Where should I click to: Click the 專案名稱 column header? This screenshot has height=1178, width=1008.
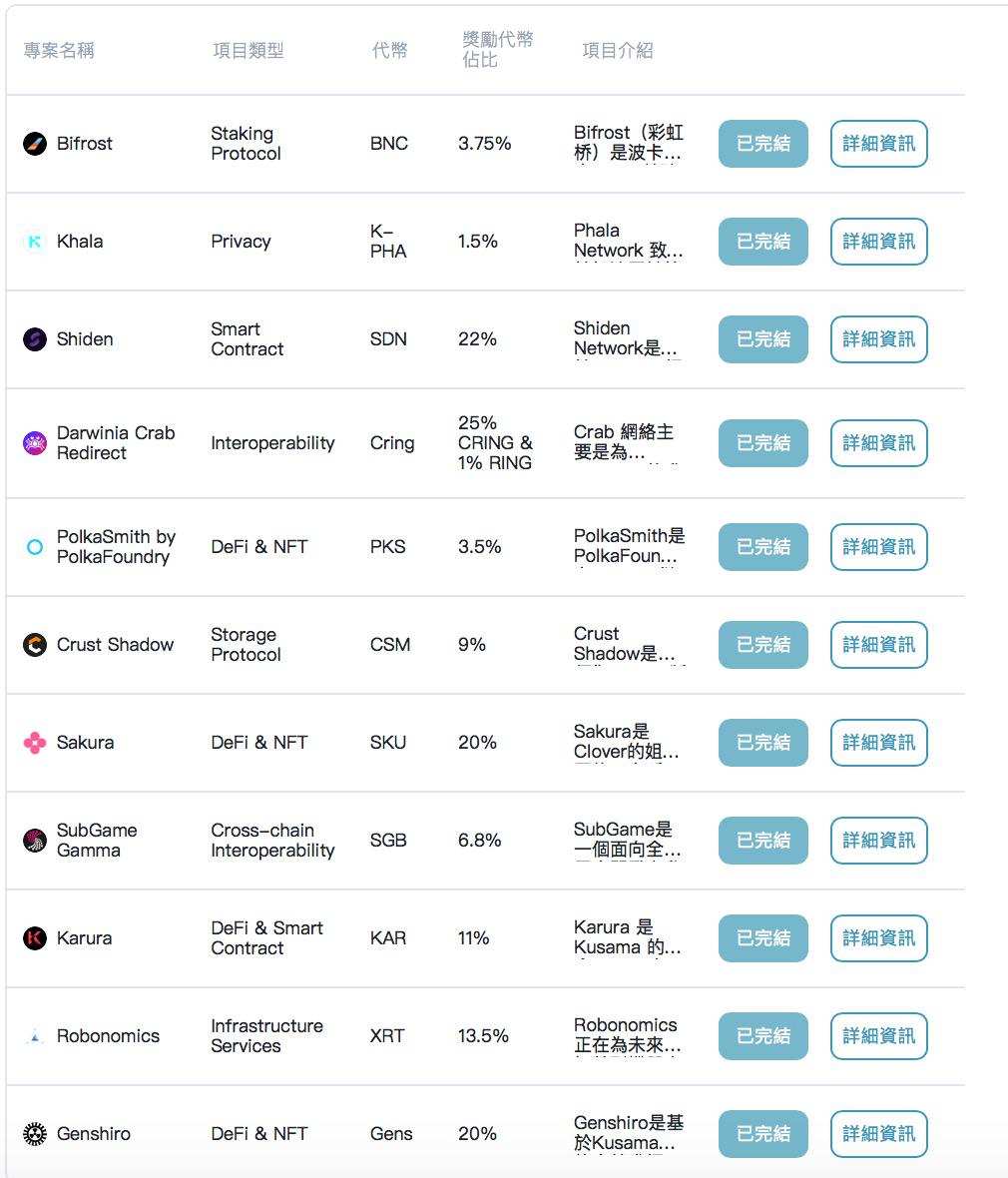(59, 50)
